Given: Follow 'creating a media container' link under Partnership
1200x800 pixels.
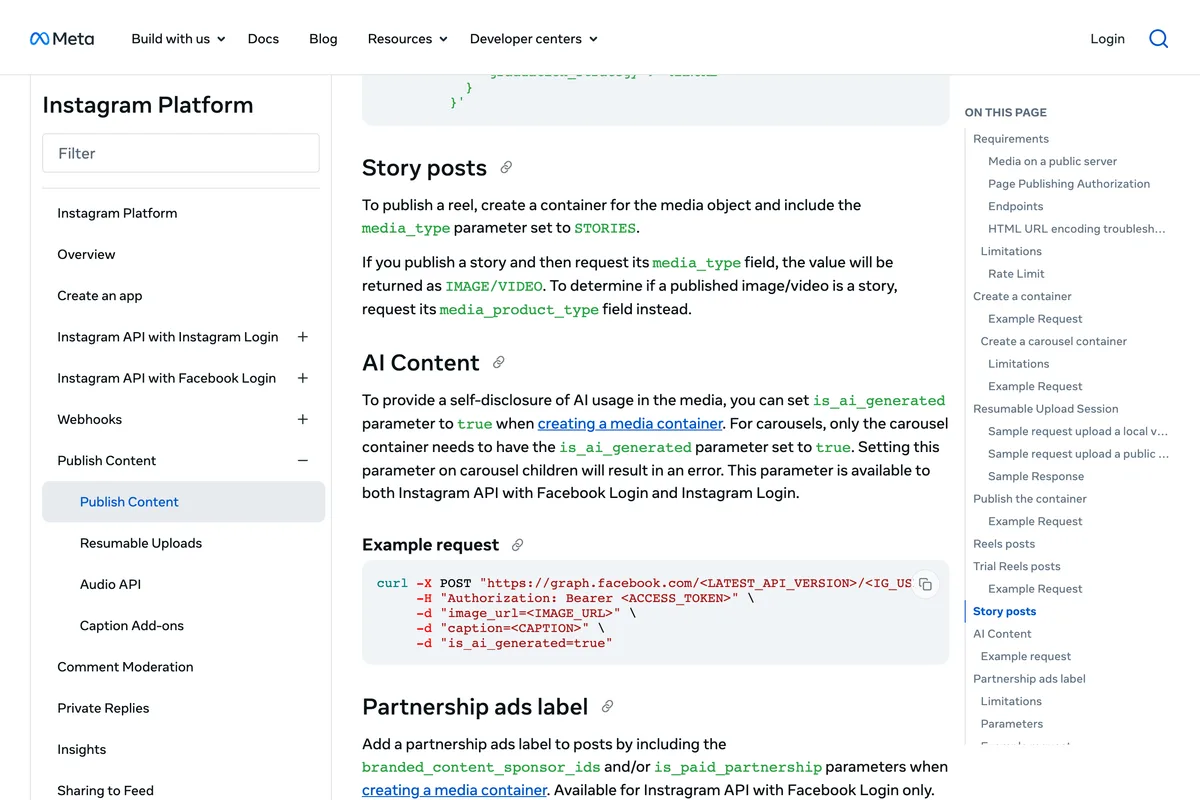Looking at the screenshot, I should (x=454, y=790).
